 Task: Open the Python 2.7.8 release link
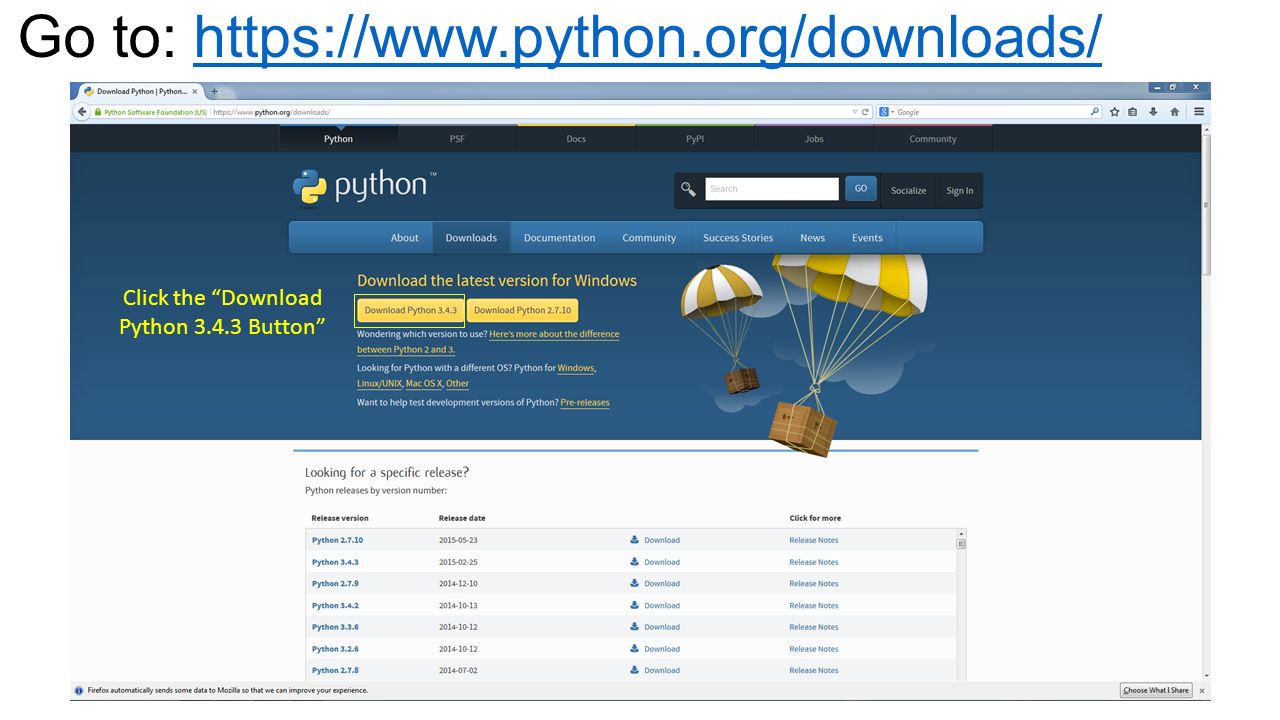click(x=335, y=671)
